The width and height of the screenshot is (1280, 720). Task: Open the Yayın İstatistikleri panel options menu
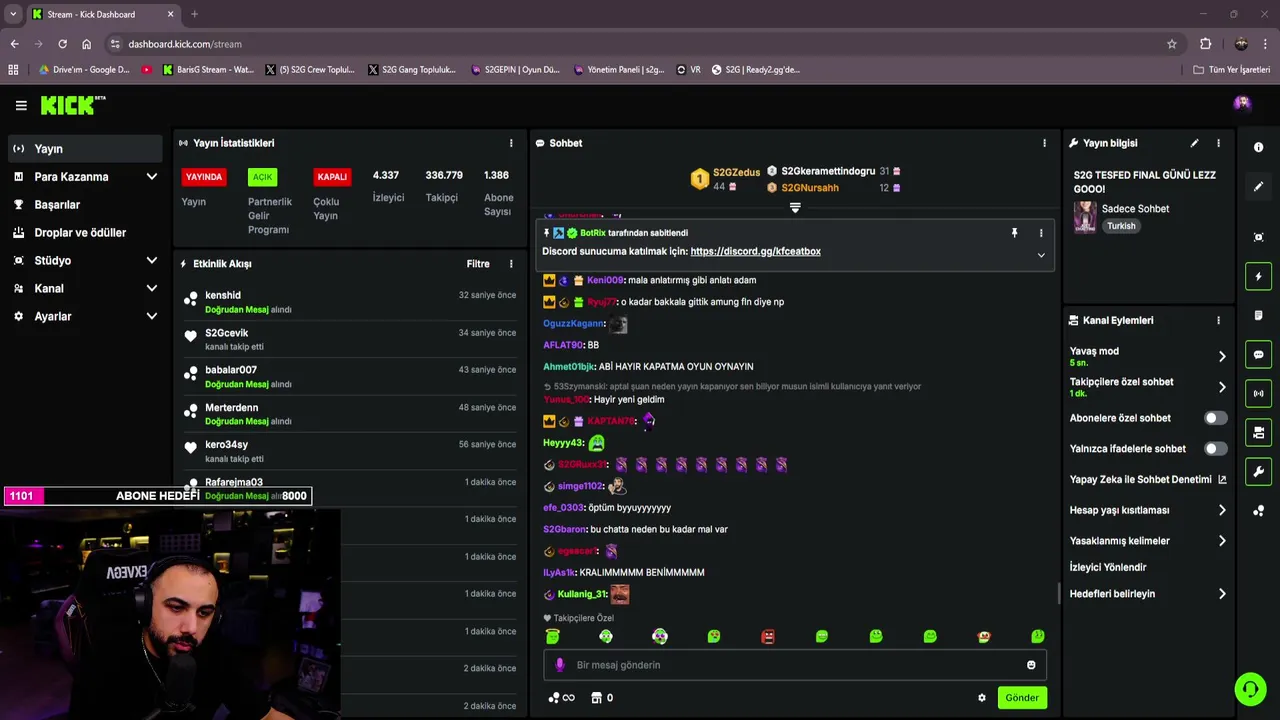(x=511, y=143)
